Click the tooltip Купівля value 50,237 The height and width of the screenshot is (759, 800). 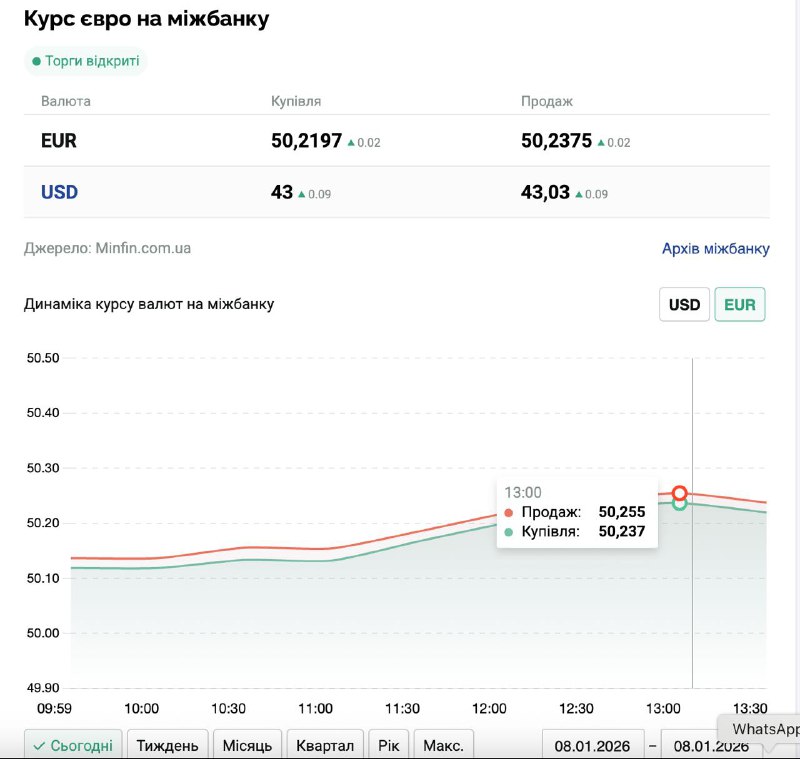(622, 532)
